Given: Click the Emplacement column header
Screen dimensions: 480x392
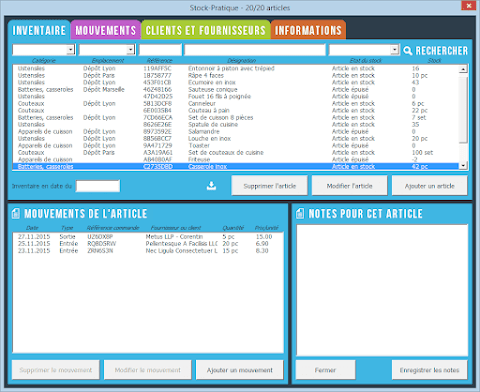Looking at the screenshot, I should [108, 60].
